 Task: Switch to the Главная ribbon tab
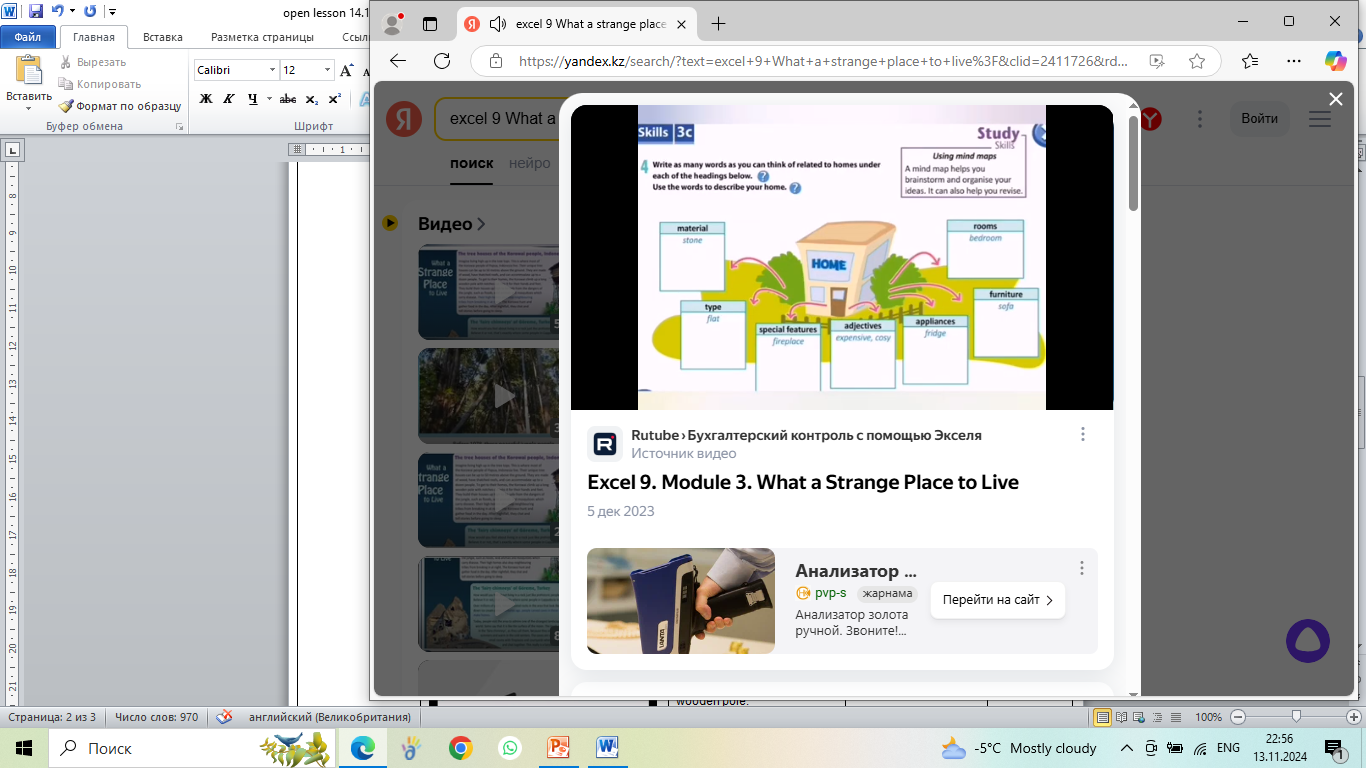94,37
